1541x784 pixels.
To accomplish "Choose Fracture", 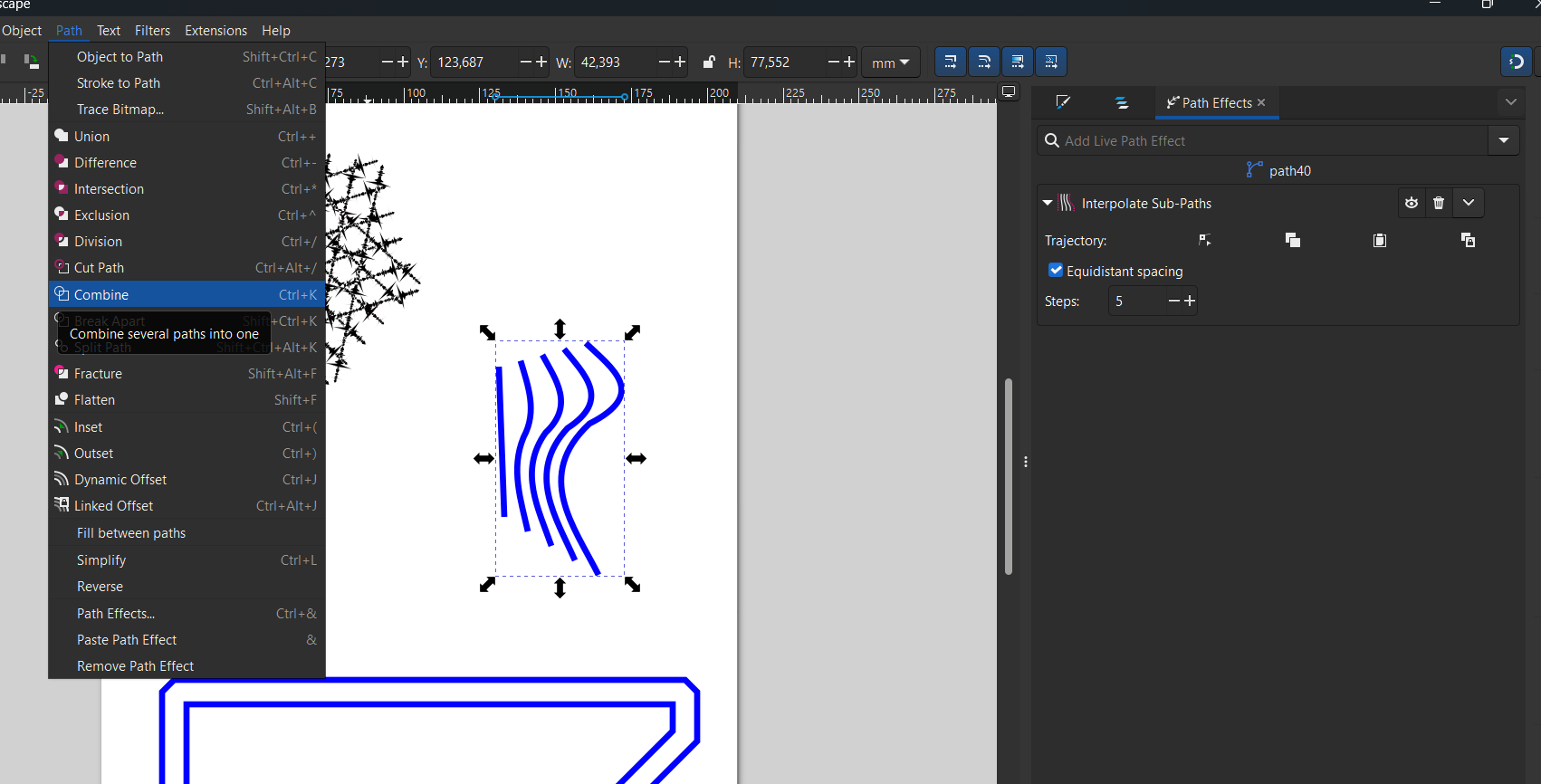I will point(187,374).
